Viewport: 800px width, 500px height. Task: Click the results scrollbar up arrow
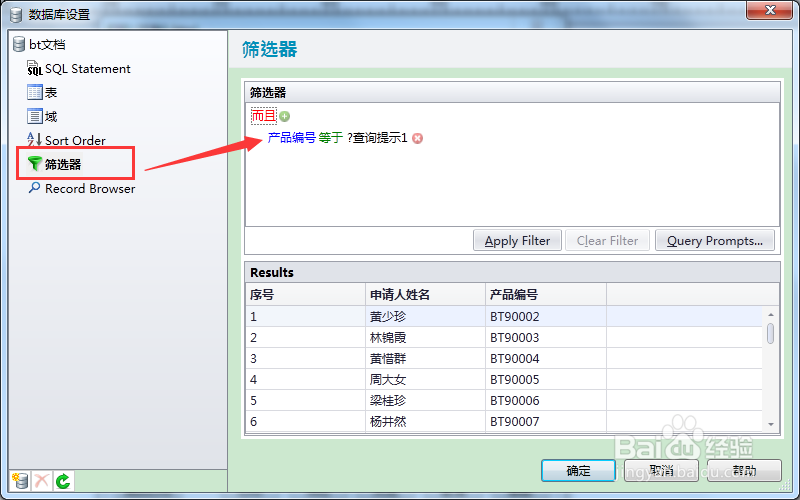(770, 314)
